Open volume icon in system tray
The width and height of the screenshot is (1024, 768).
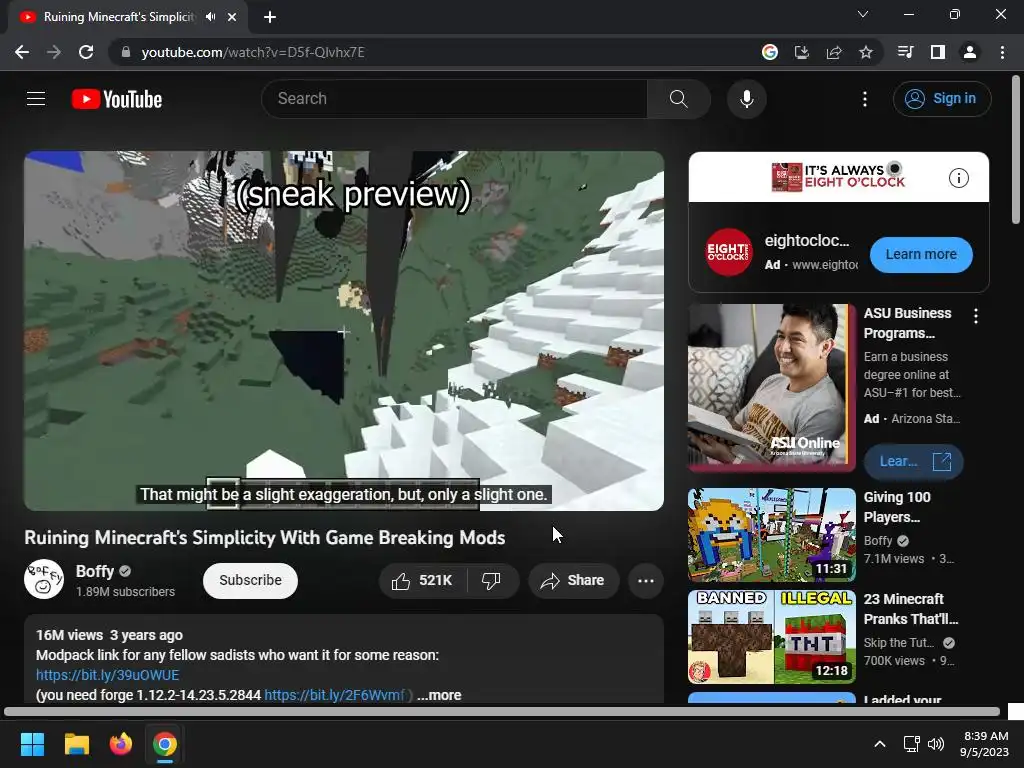click(936, 744)
